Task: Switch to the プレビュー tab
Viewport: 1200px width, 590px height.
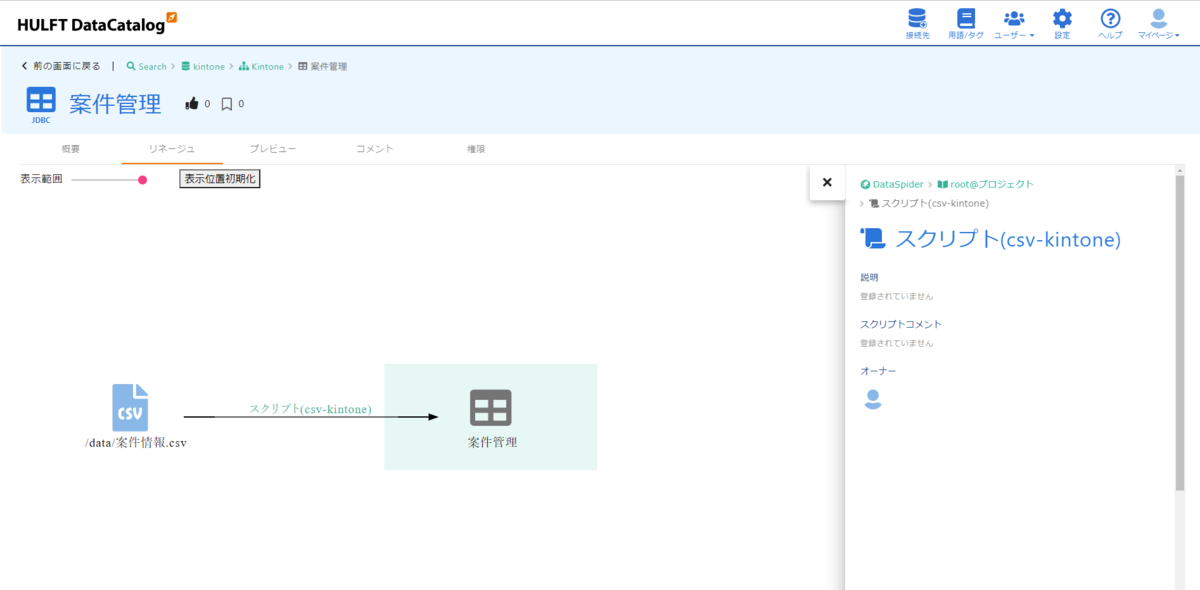Action: 273,149
